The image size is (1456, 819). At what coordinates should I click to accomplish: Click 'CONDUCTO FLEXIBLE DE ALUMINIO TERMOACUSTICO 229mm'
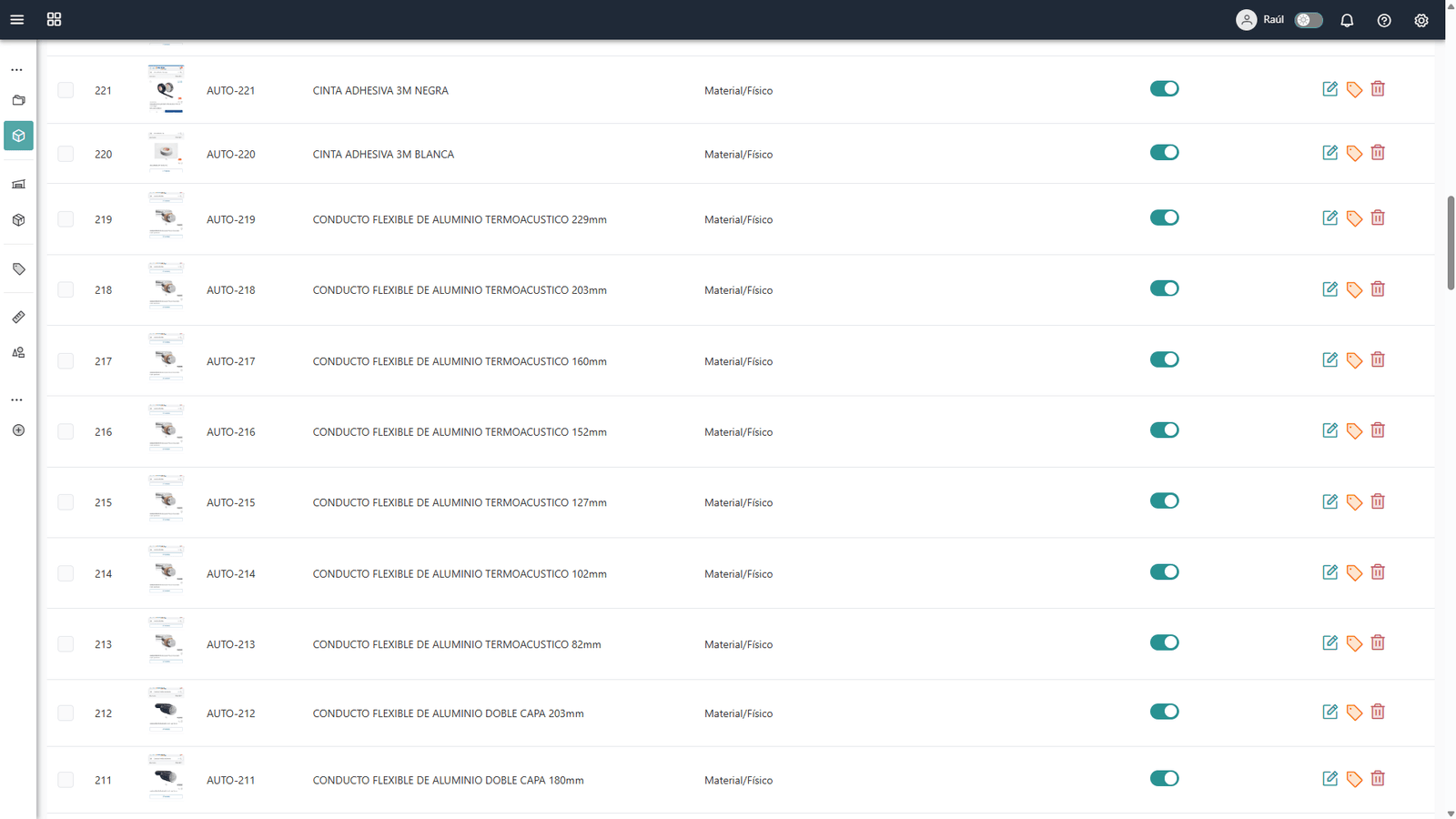[x=460, y=219]
